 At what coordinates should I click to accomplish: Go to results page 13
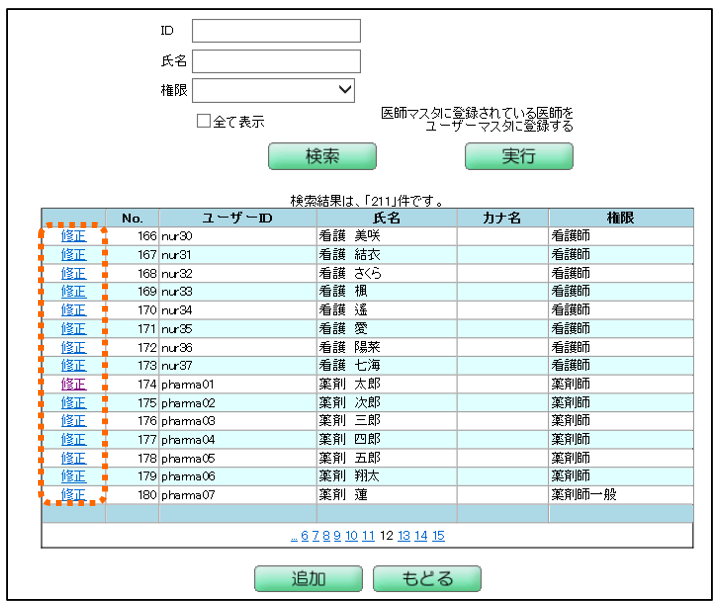[x=404, y=536]
